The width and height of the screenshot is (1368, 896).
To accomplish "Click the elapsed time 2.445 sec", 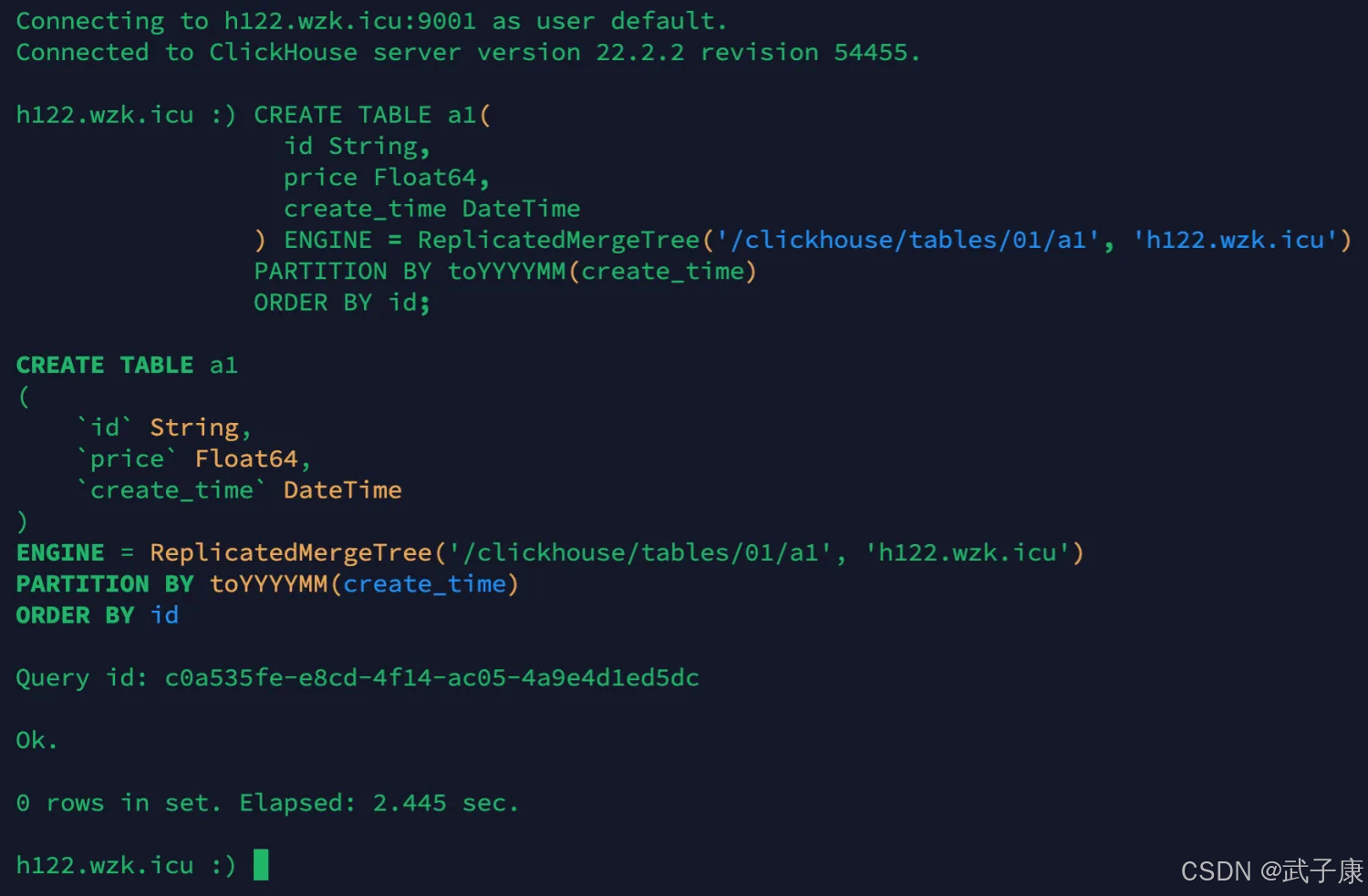I will coord(445,803).
